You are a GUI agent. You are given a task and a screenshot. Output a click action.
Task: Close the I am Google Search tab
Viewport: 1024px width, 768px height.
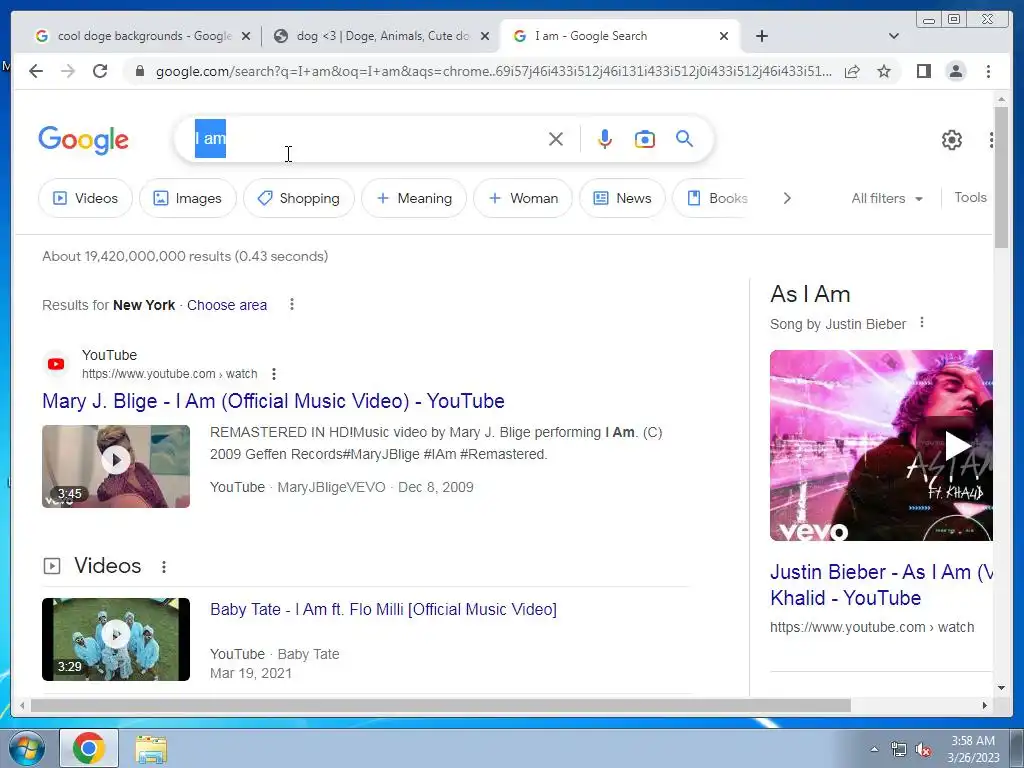pos(724,36)
